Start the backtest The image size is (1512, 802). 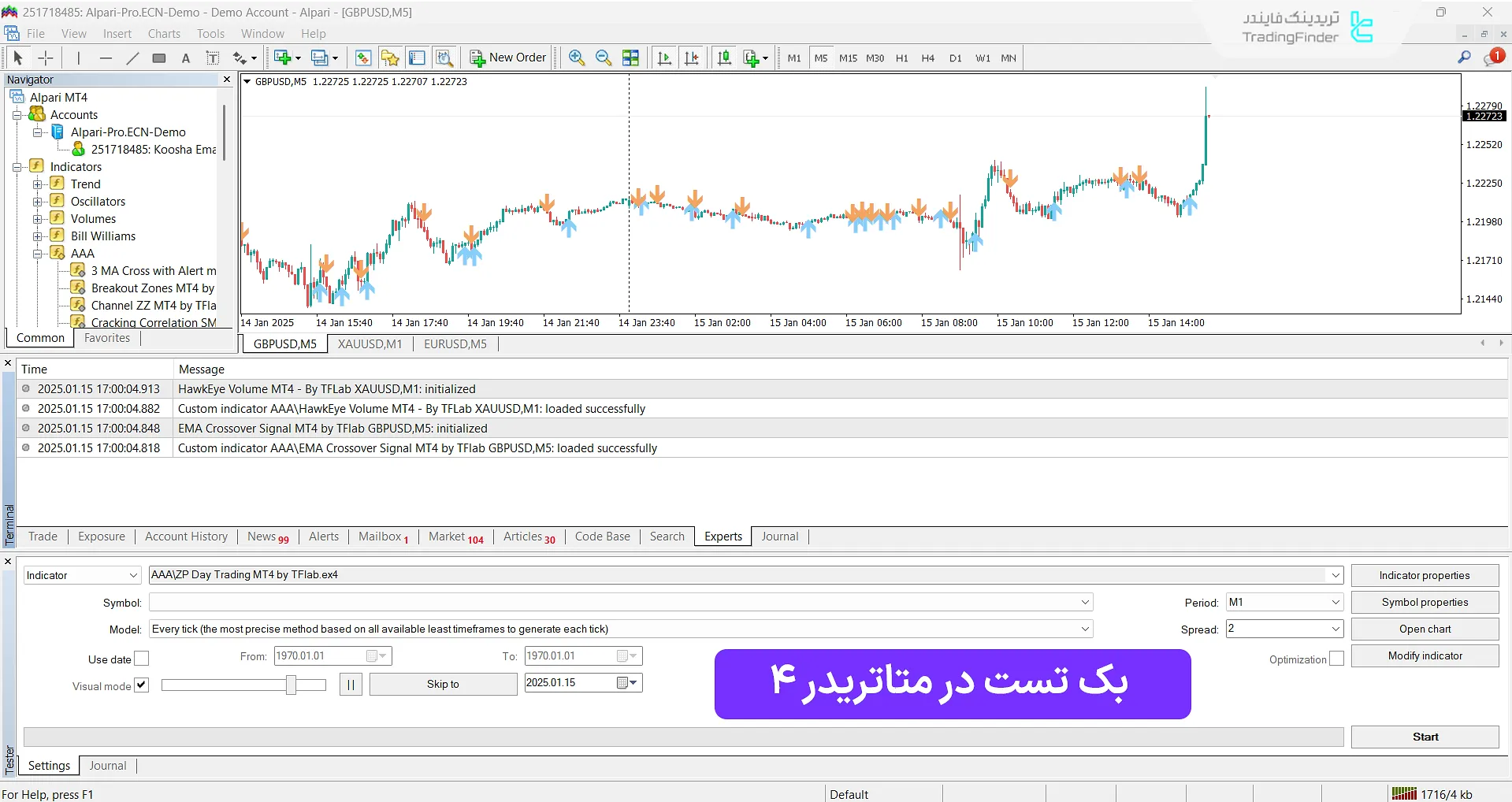pyautogui.click(x=1424, y=736)
